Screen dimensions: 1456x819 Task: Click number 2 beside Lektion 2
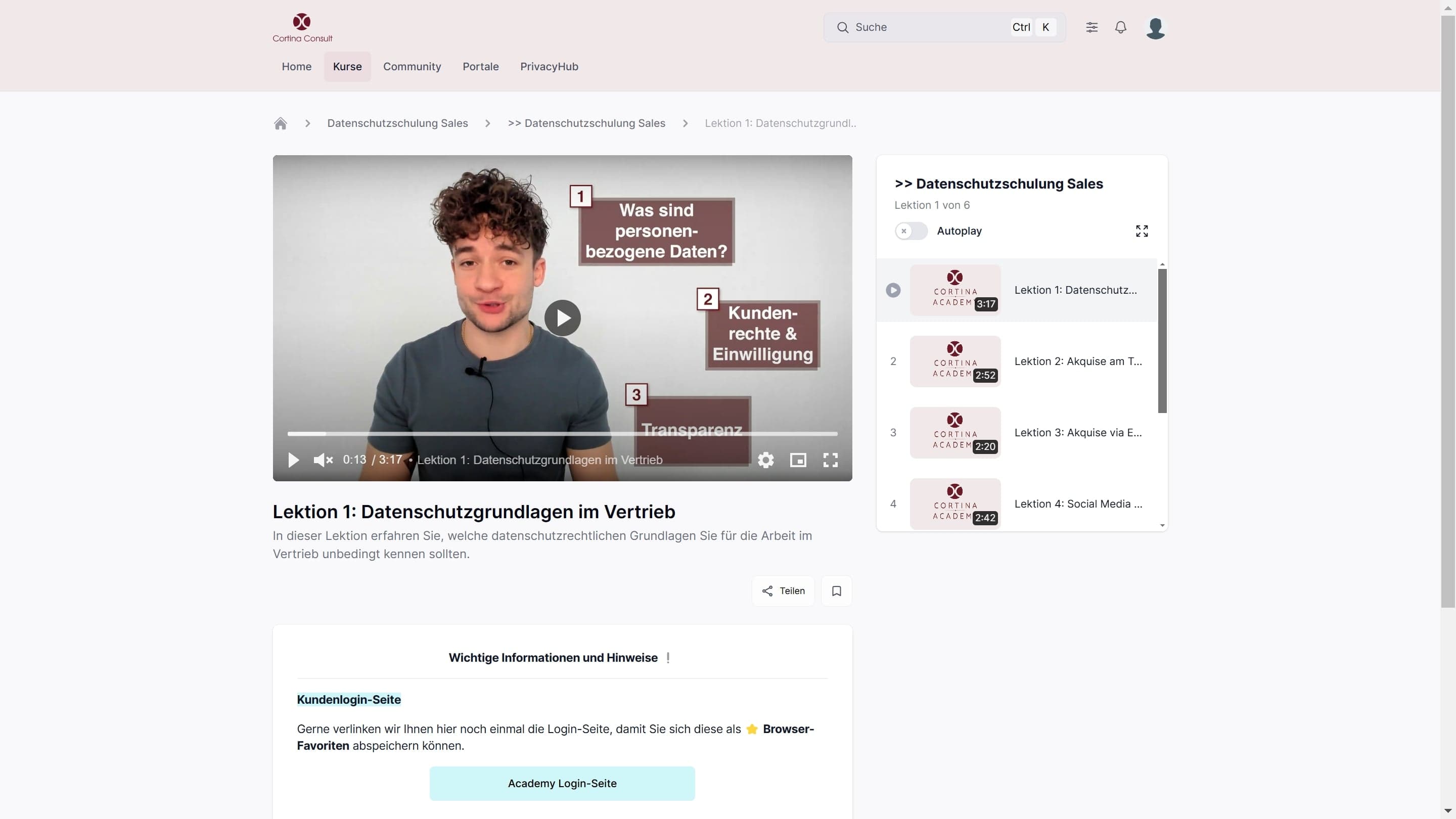click(893, 361)
